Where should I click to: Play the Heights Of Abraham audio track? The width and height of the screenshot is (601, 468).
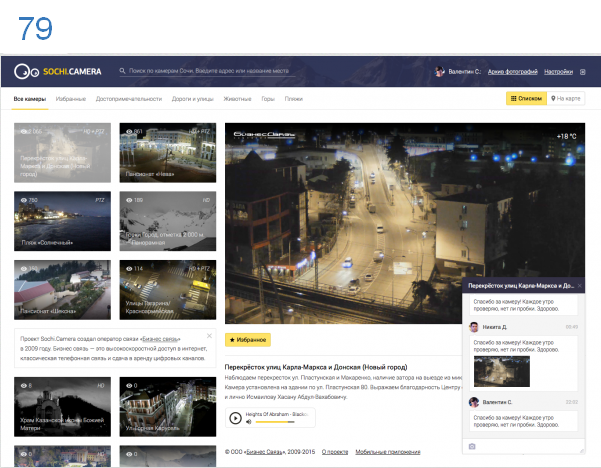235,418
